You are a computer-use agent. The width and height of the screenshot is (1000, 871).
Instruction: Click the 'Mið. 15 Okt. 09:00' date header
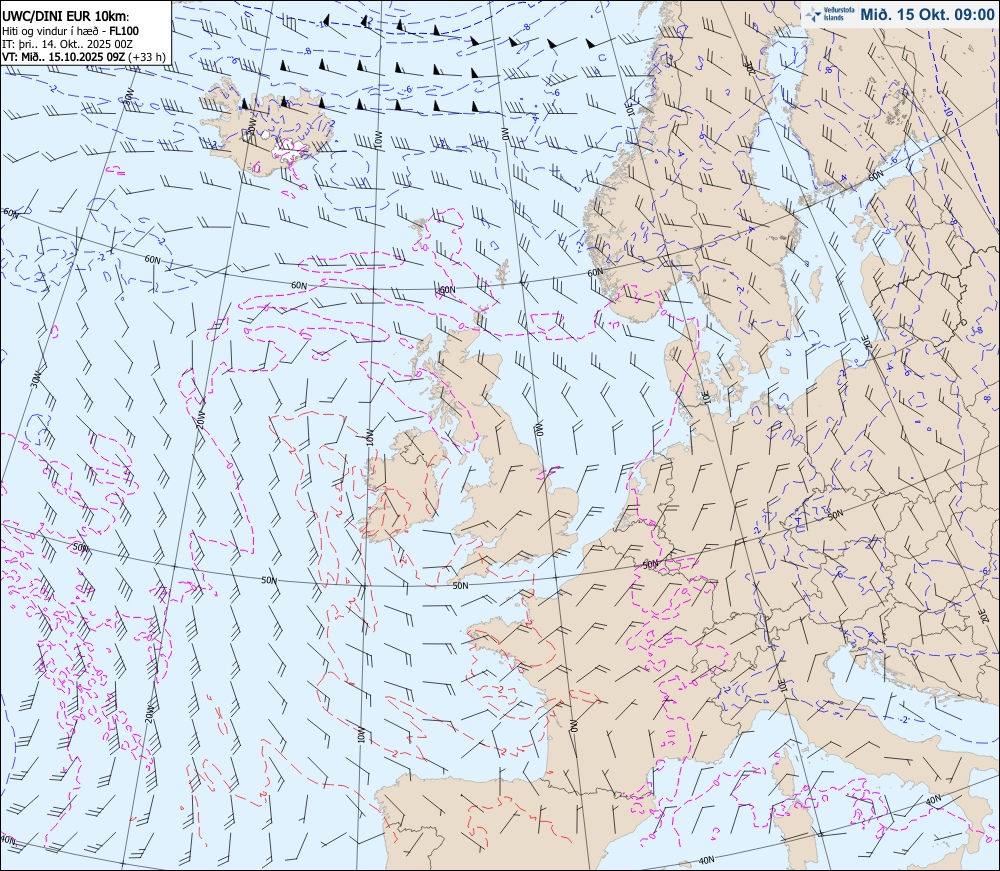[x=927, y=14]
